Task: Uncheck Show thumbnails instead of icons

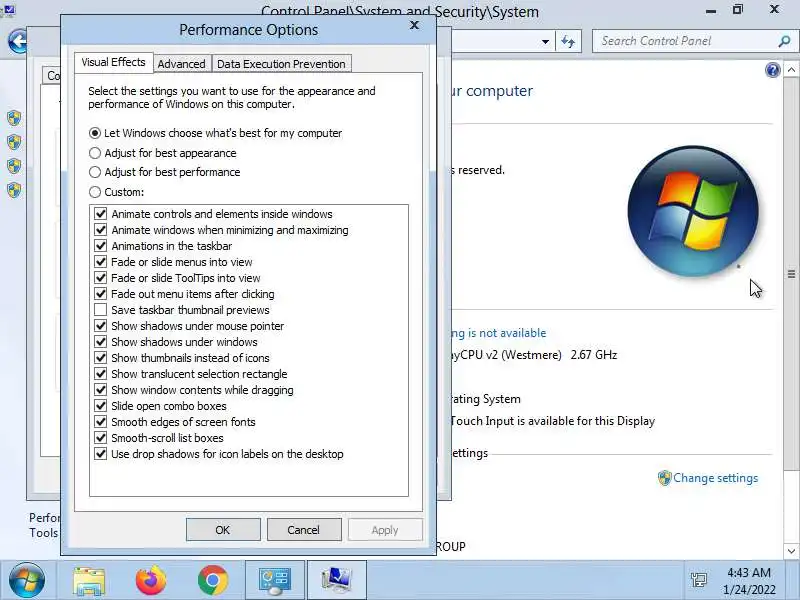Action: [101, 358]
